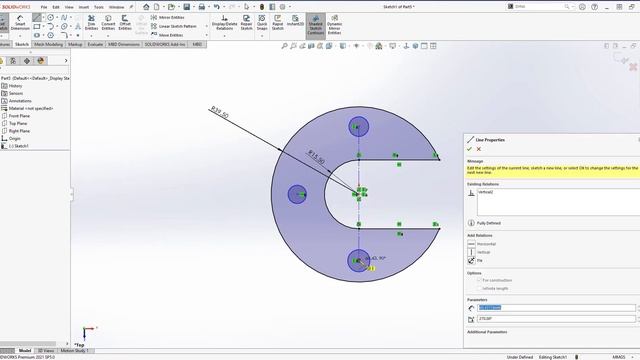Click the line Length parameter field
This screenshot has height=360, width=640.
(557, 308)
